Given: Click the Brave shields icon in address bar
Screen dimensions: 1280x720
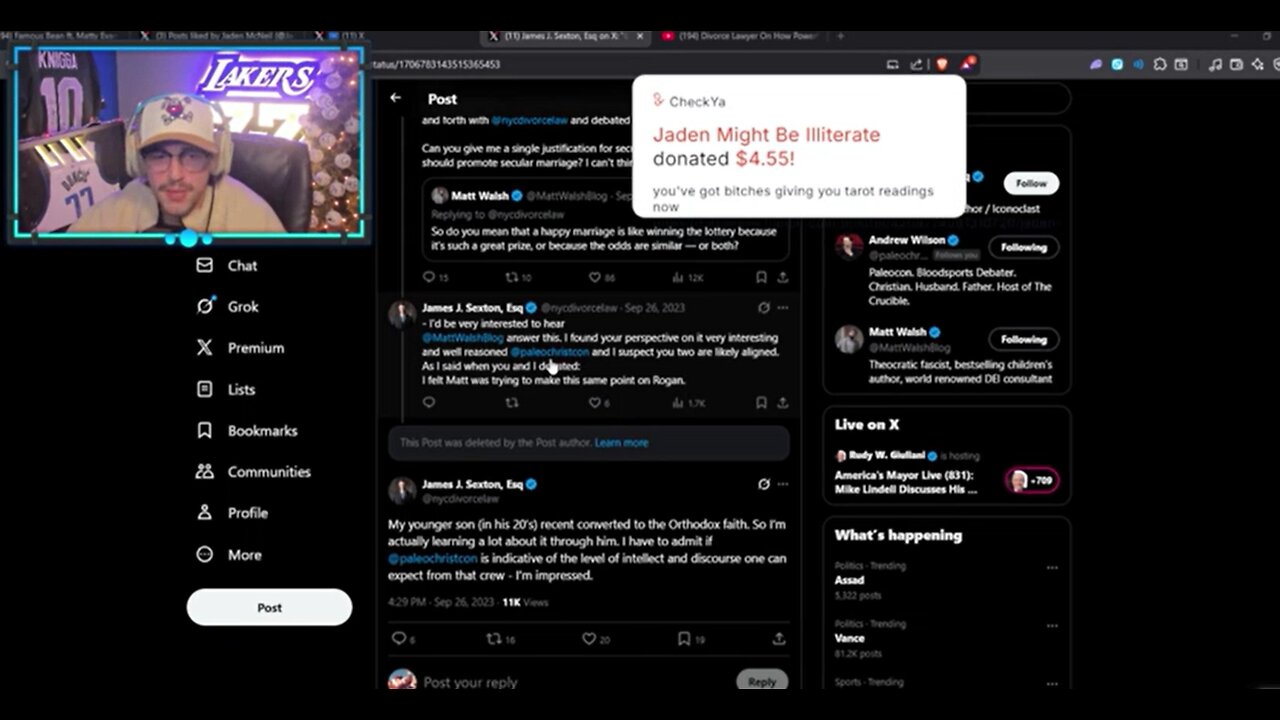Looking at the screenshot, I should pos(942,64).
